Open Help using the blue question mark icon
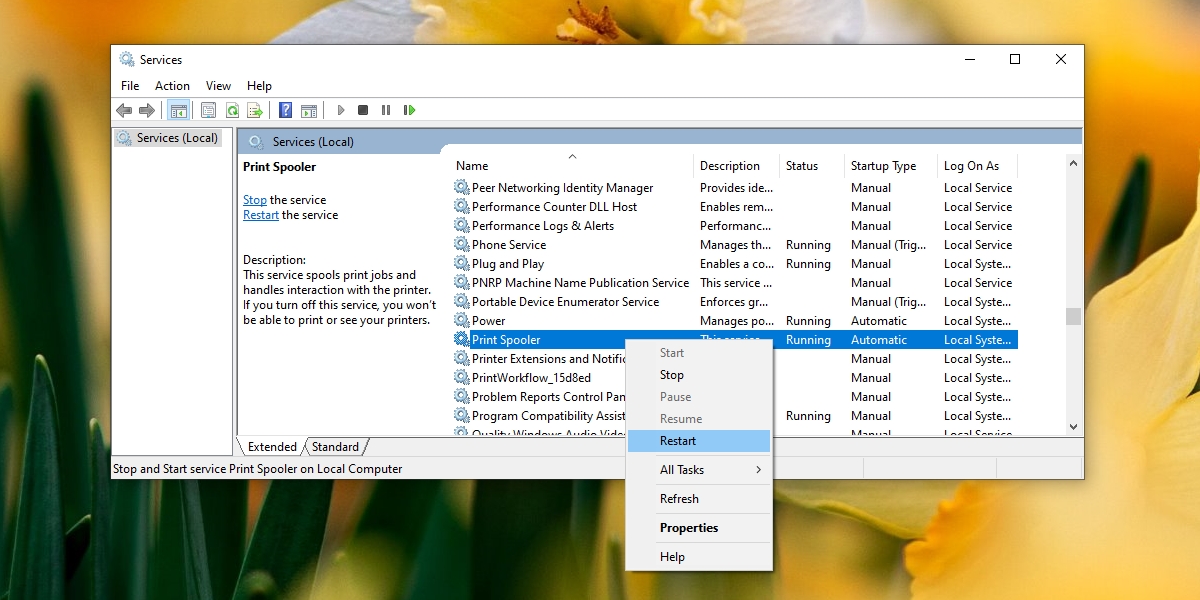1200x600 pixels. [285, 110]
